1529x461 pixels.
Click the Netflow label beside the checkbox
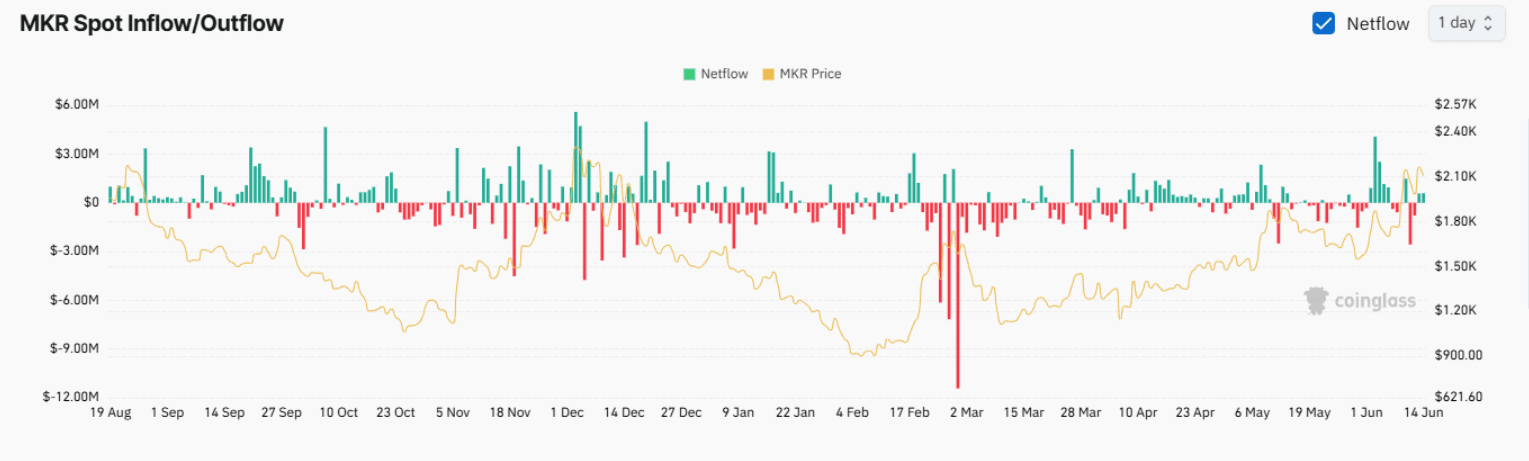tap(1378, 24)
